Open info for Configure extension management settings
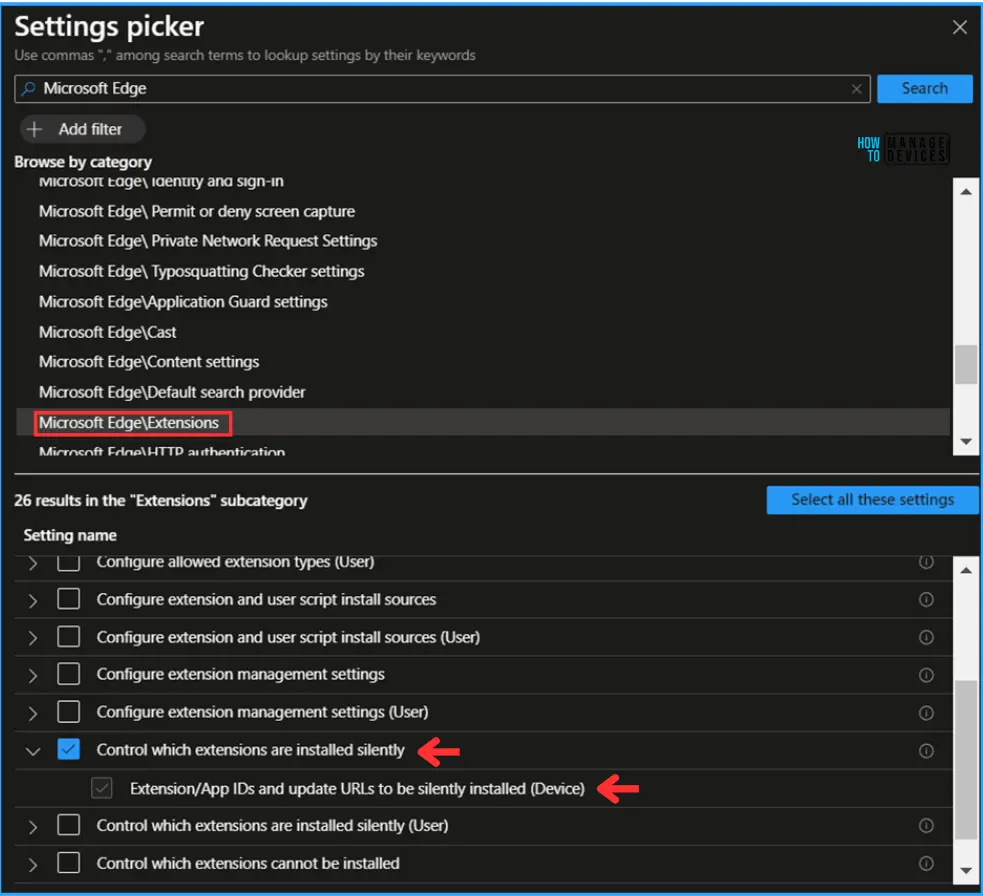This screenshot has height=896, width=983. (926, 675)
